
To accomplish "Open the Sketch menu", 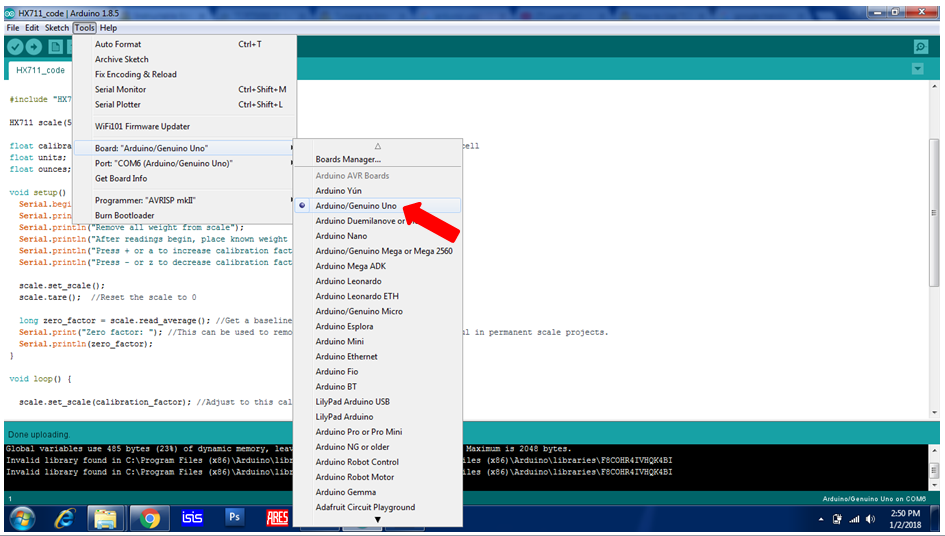I will [57, 28].
